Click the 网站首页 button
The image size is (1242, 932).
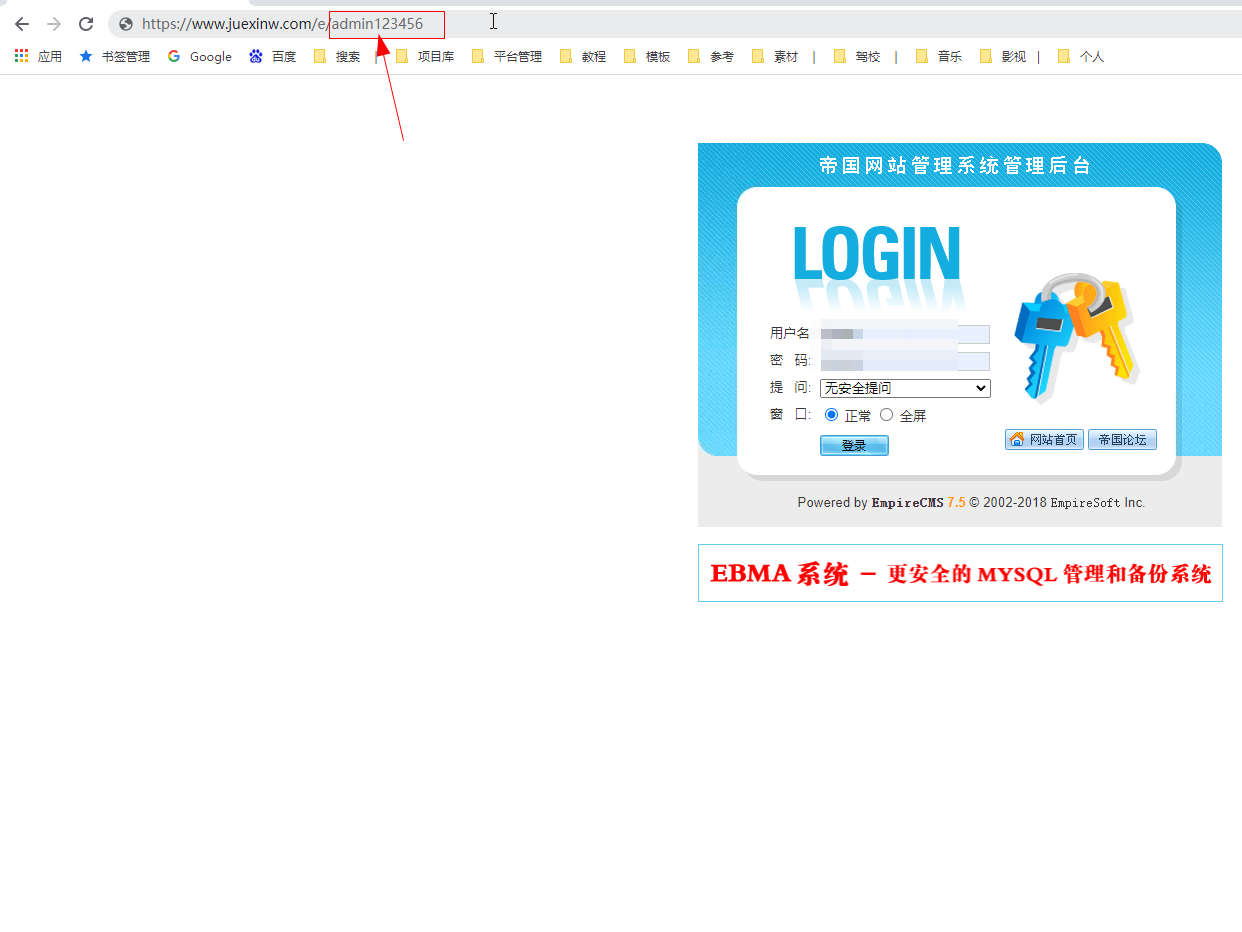(x=1044, y=440)
